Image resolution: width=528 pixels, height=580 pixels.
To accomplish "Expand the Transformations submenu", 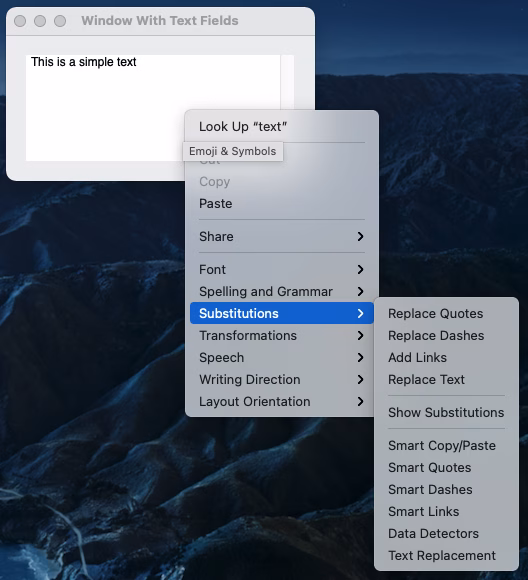I will (x=282, y=335).
